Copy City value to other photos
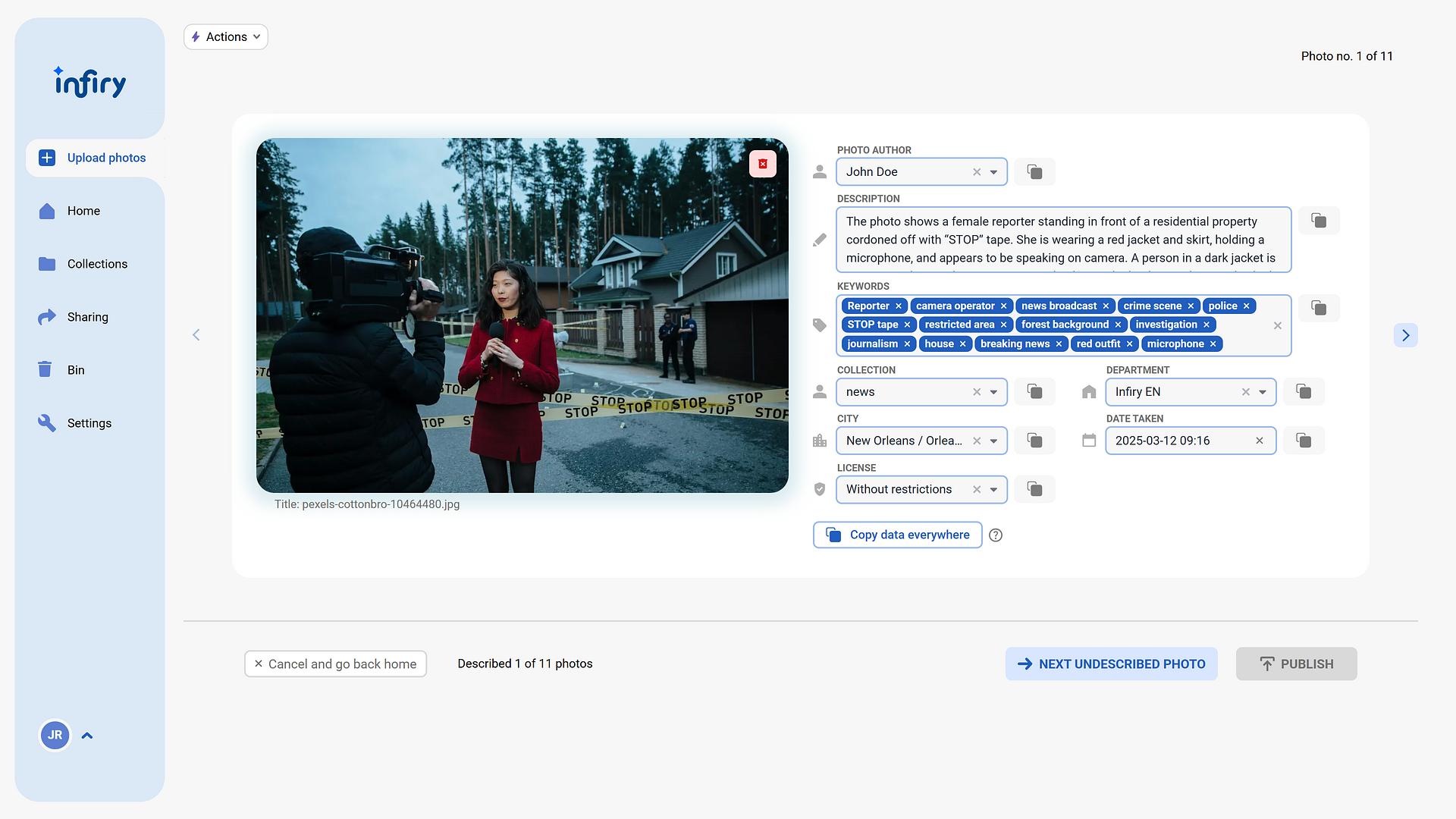Viewport: 1456px width, 819px height. point(1034,441)
